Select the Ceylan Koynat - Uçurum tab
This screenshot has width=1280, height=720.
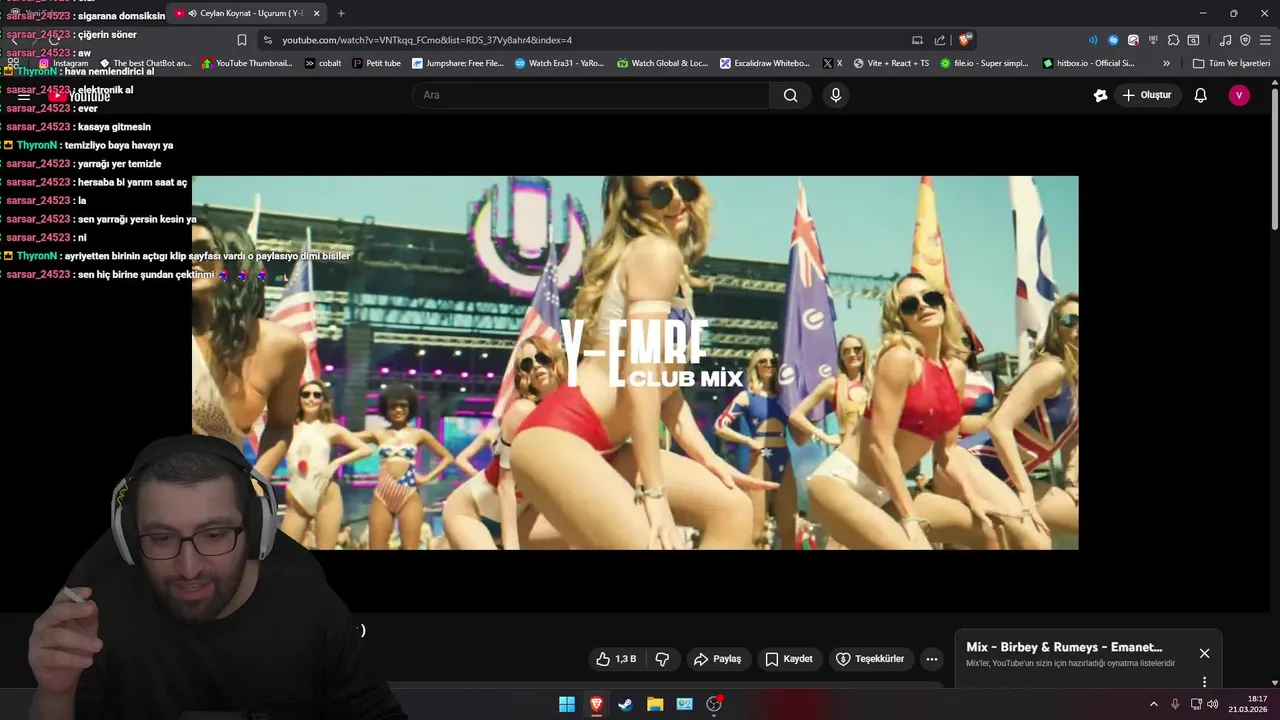point(246,13)
